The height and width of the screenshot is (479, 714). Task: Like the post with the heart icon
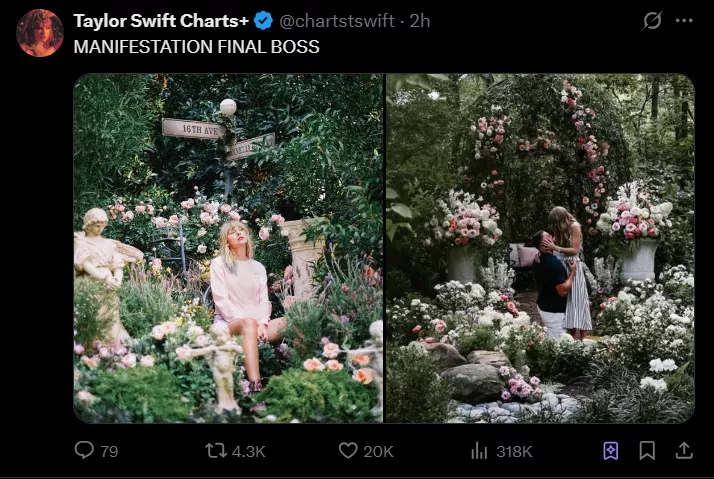(x=348, y=451)
